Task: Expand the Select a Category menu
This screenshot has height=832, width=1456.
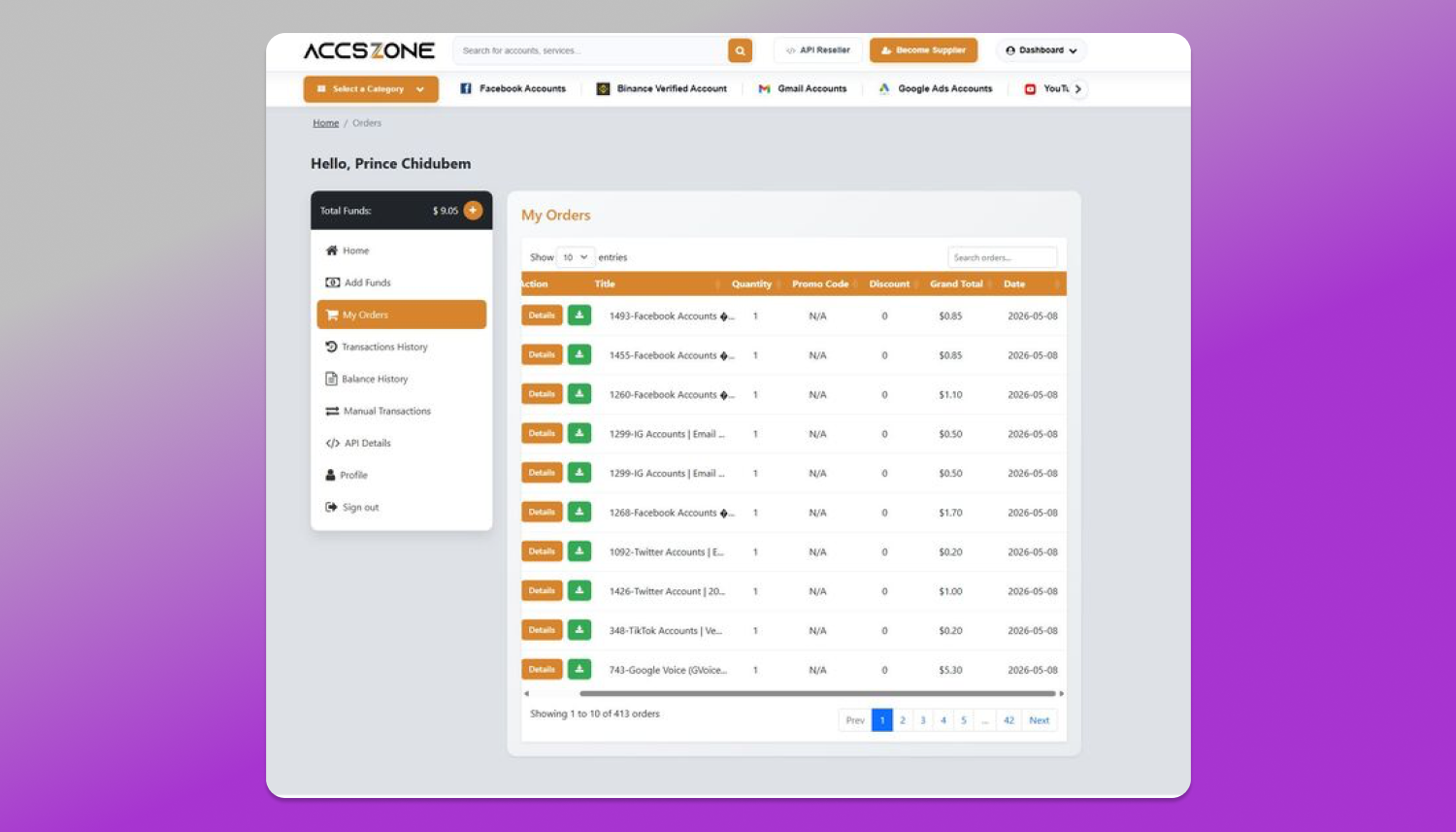Action: click(x=371, y=89)
